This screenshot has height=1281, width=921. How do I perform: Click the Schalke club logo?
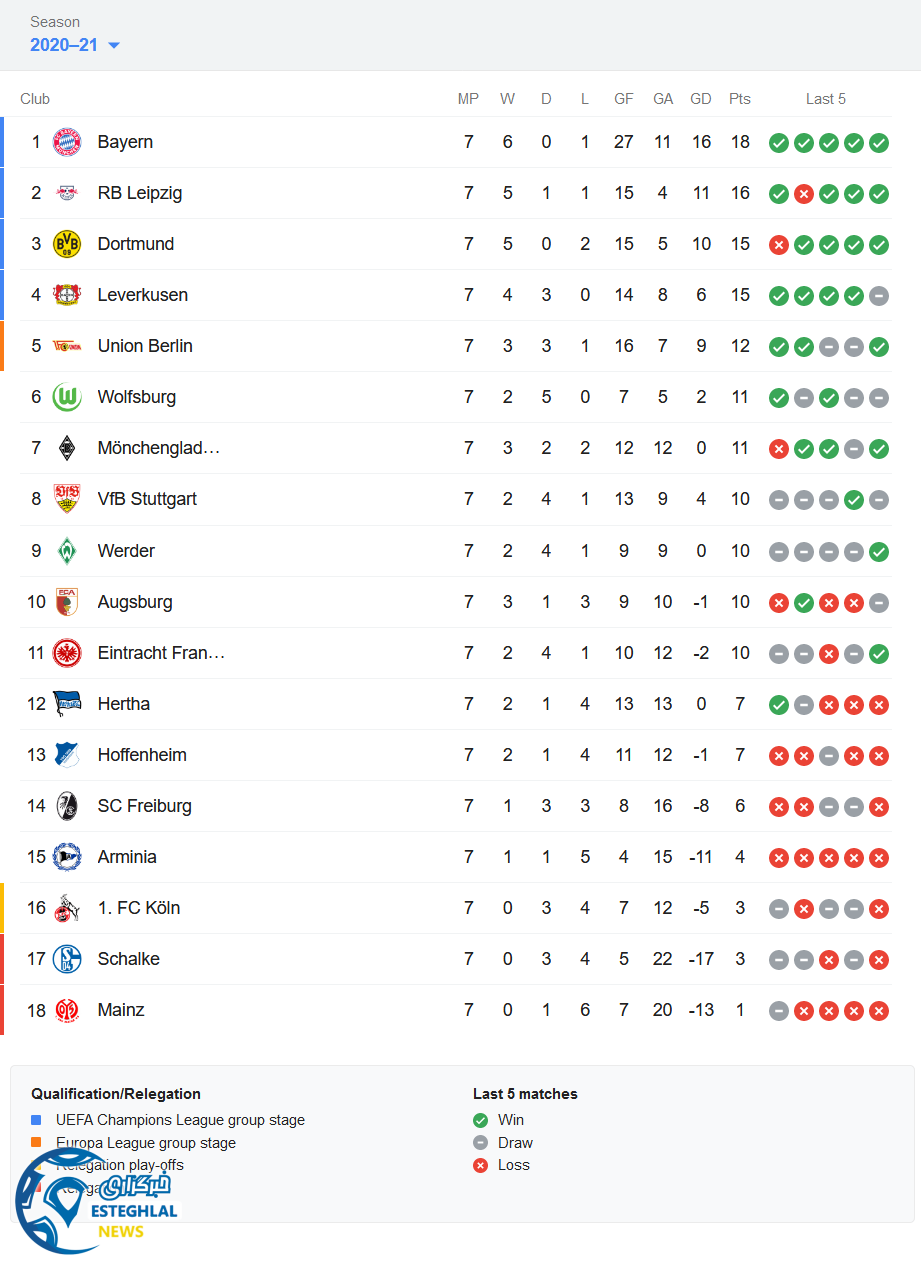[67, 959]
